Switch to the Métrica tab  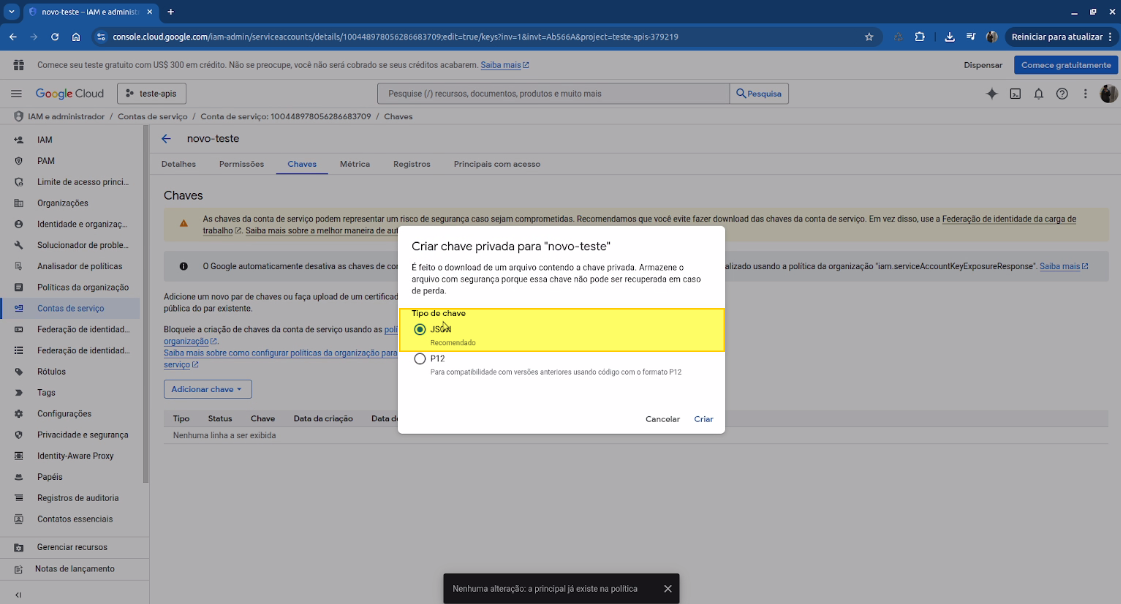[x=355, y=164]
